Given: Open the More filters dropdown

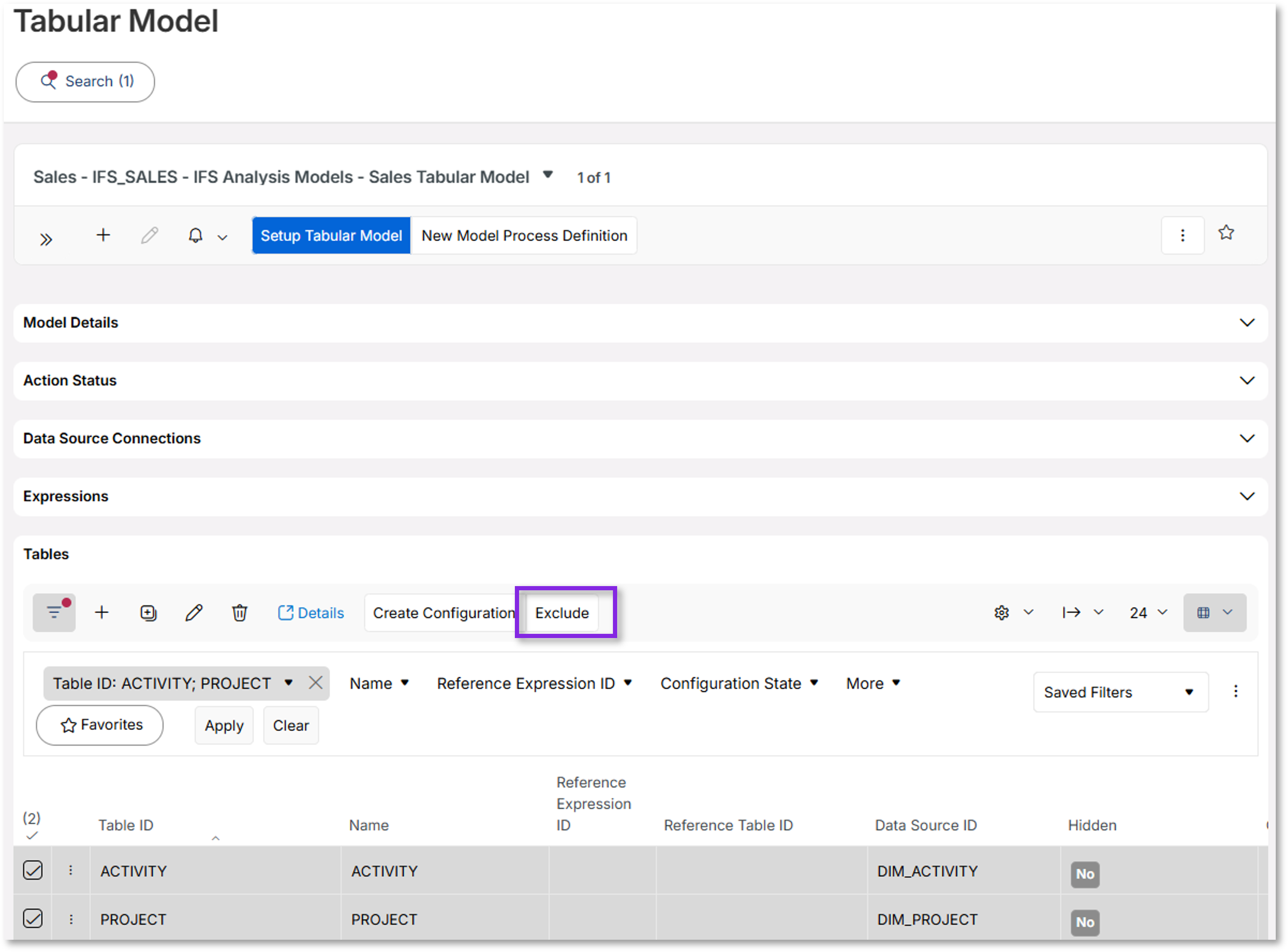Looking at the screenshot, I should (x=873, y=683).
